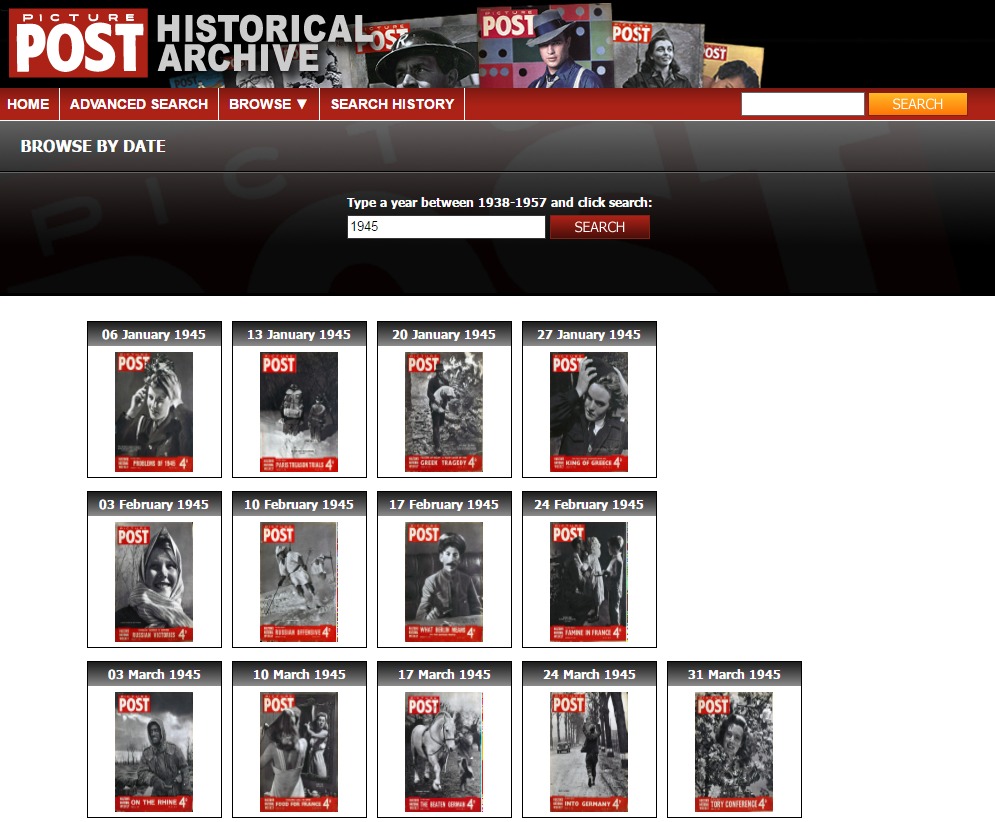This screenshot has width=995, height=822.
Task: Open the 24 March 1945 cover thumbnail
Action: [x=589, y=752]
